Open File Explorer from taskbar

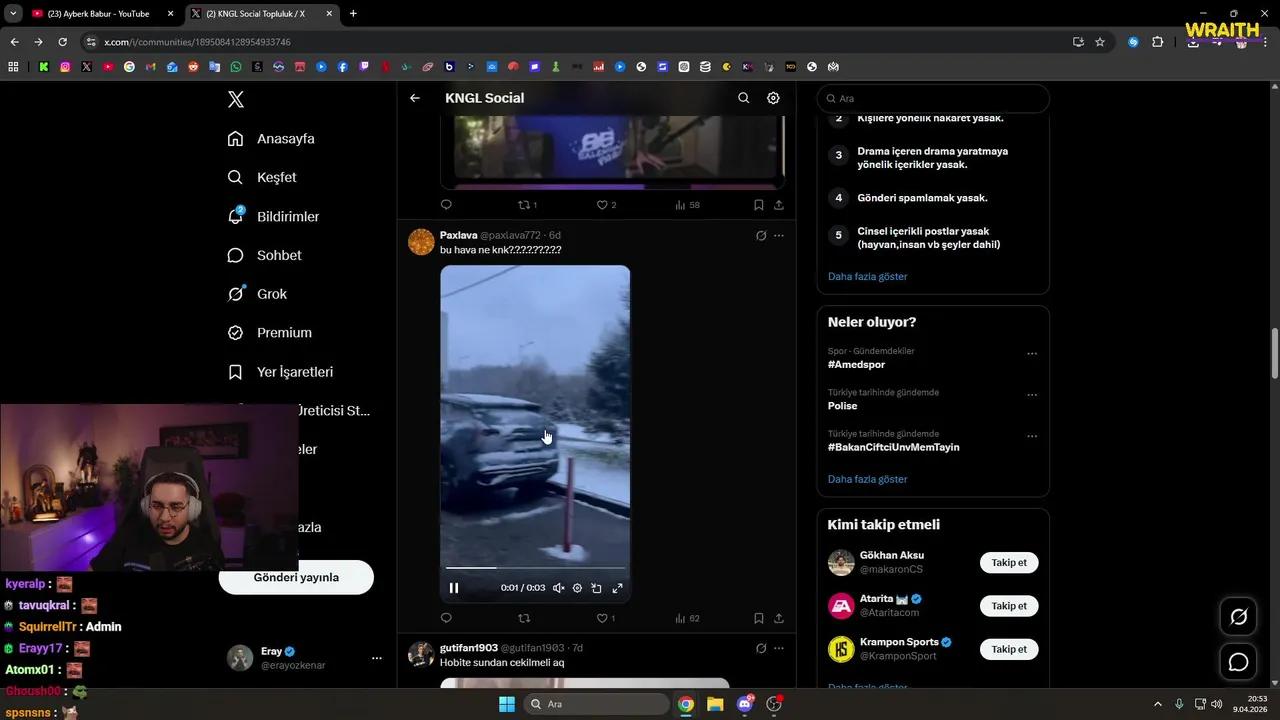point(715,704)
